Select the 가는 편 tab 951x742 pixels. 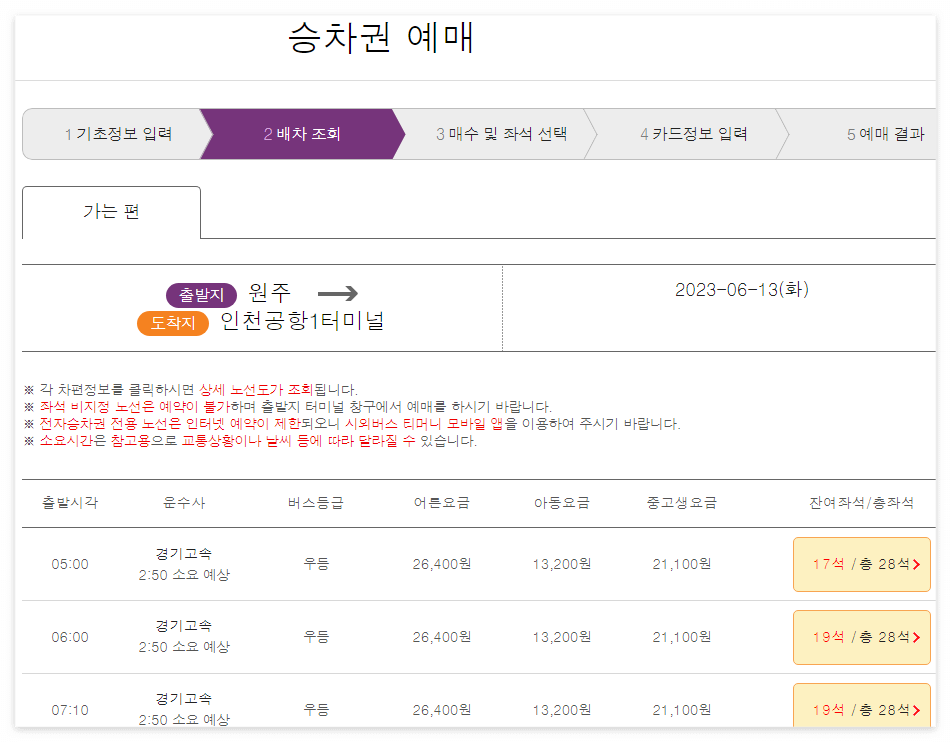click(112, 212)
